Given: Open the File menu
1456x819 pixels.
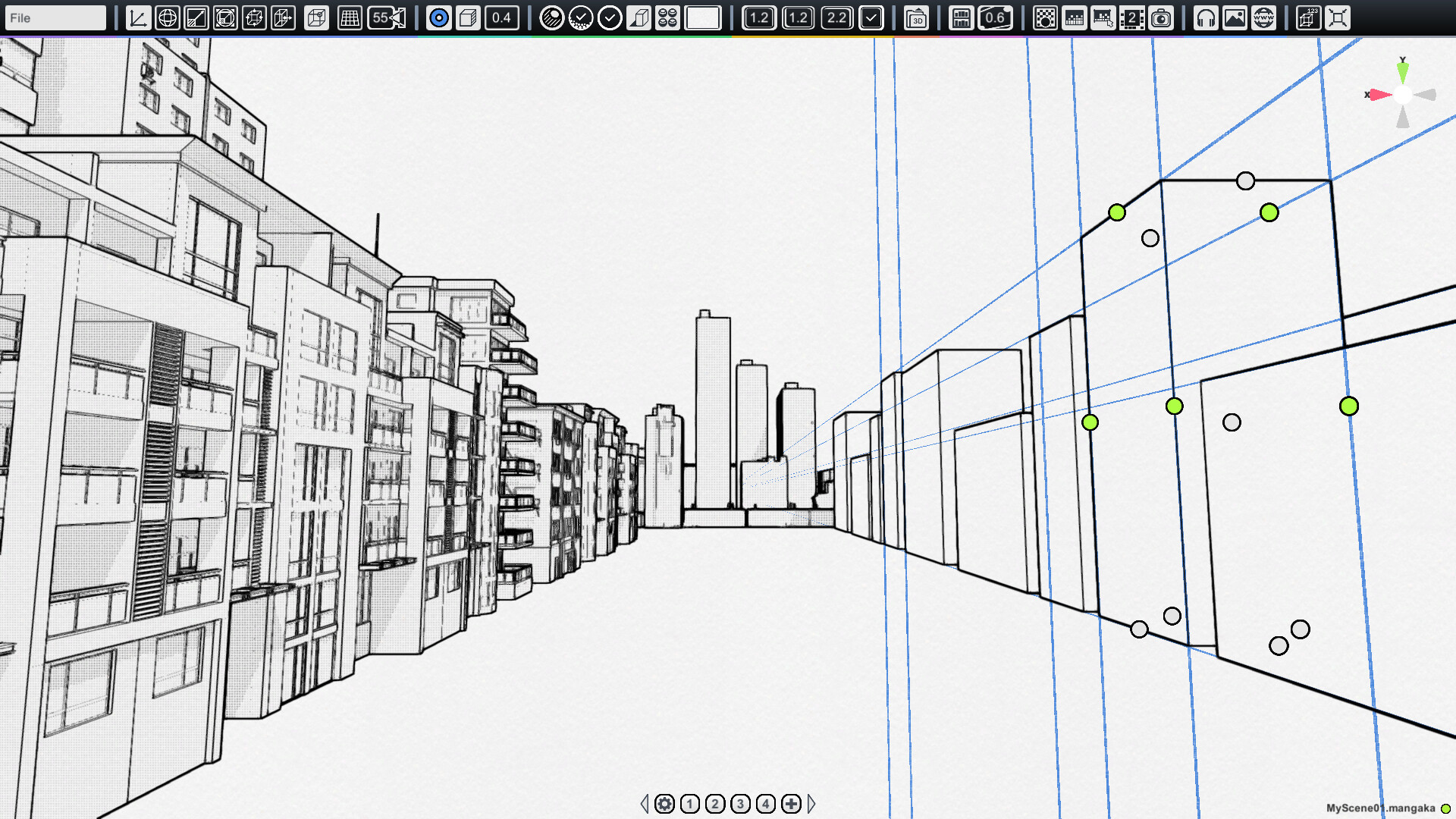Looking at the screenshot, I should 55,17.
